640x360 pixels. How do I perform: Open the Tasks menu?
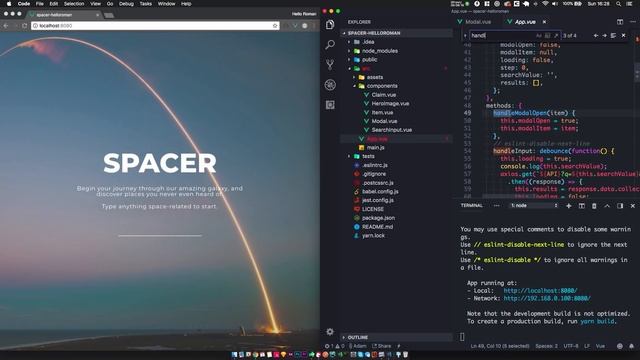tap(146, 4)
